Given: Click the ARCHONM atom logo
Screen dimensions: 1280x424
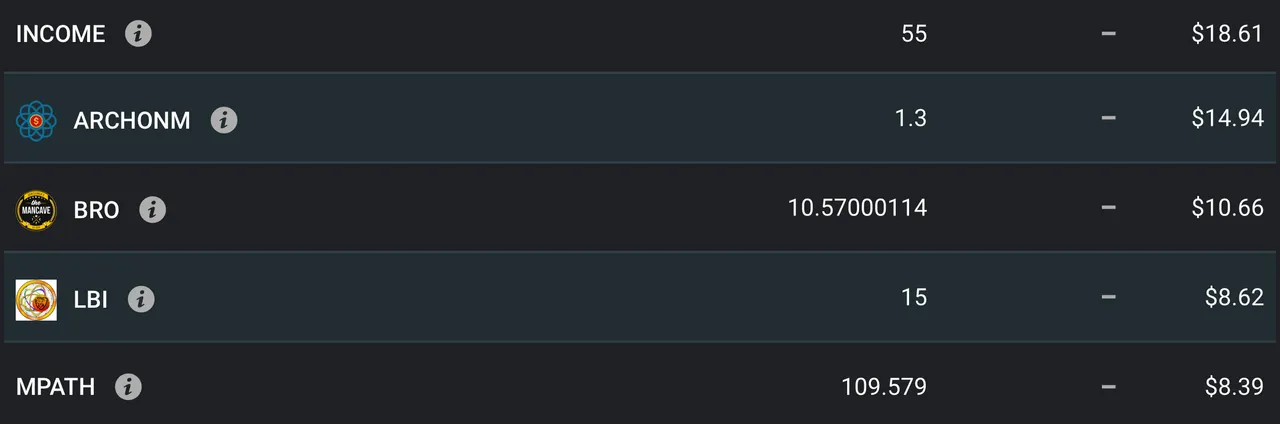Looking at the screenshot, I should click(x=36, y=121).
